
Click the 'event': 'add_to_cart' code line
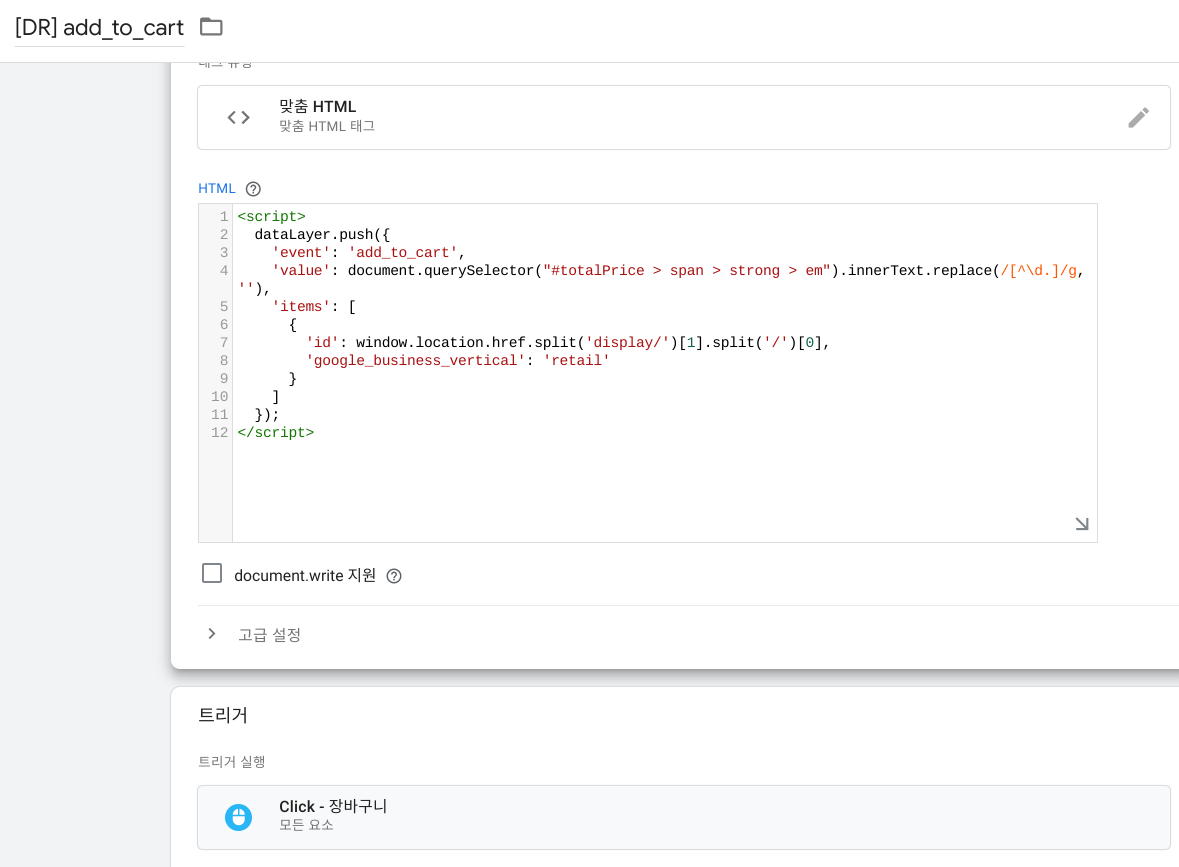tap(368, 253)
